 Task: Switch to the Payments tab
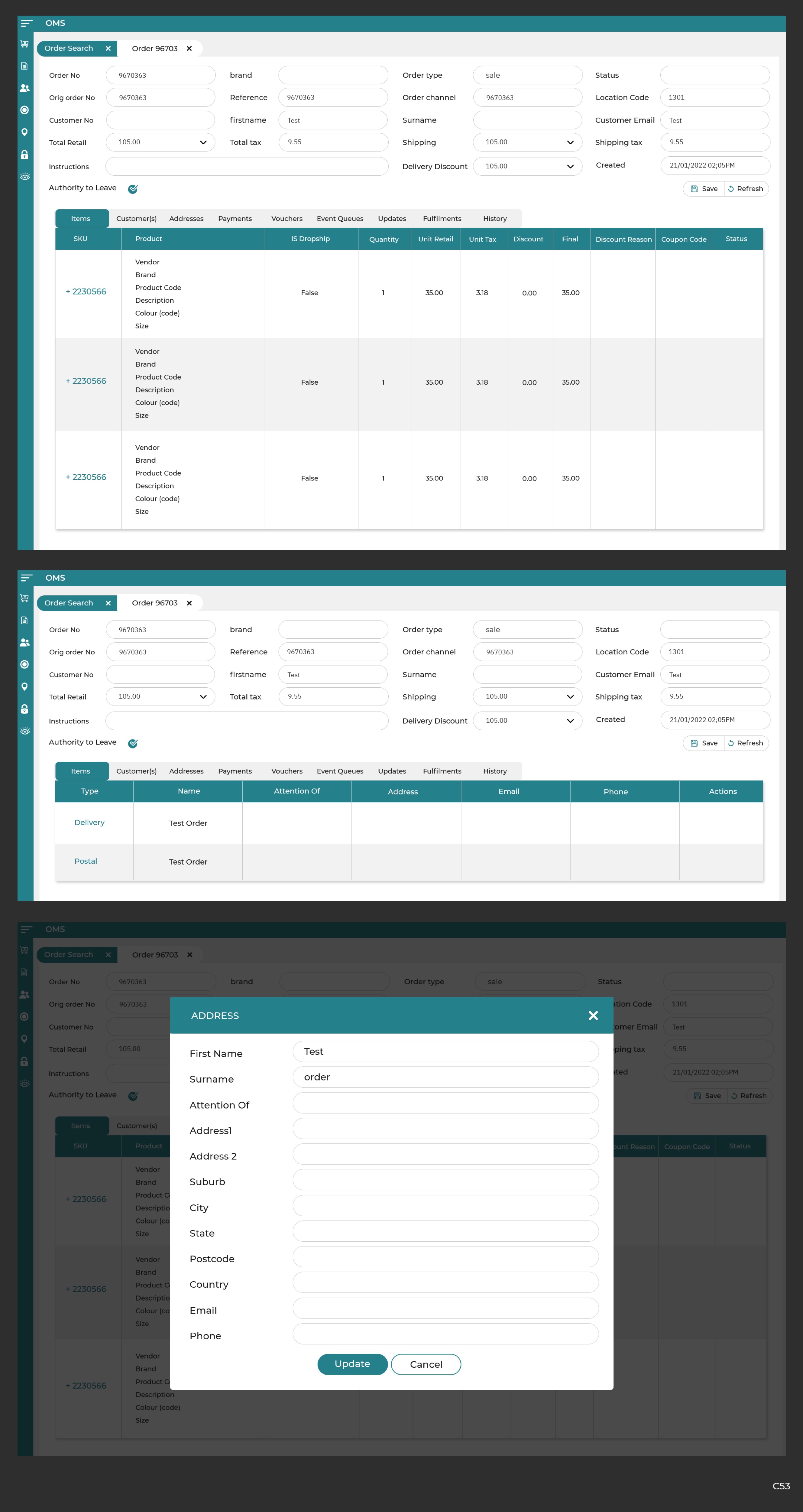(235, 218)
